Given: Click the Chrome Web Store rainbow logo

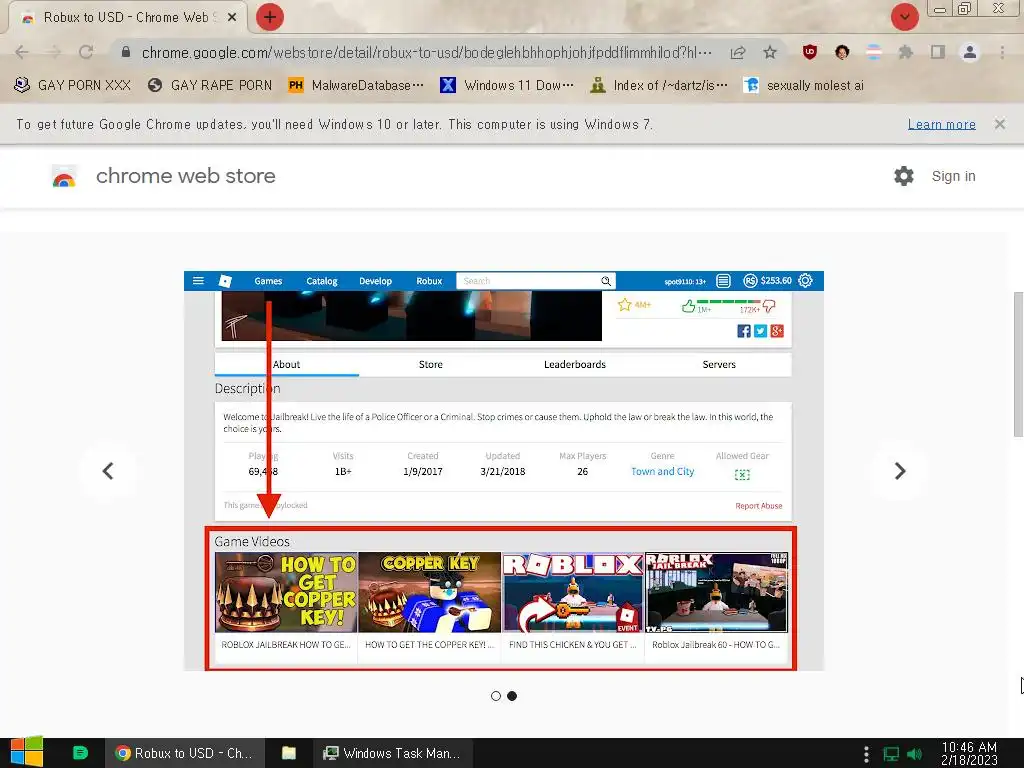Looking at the screenshot, I should click(64, 176).
